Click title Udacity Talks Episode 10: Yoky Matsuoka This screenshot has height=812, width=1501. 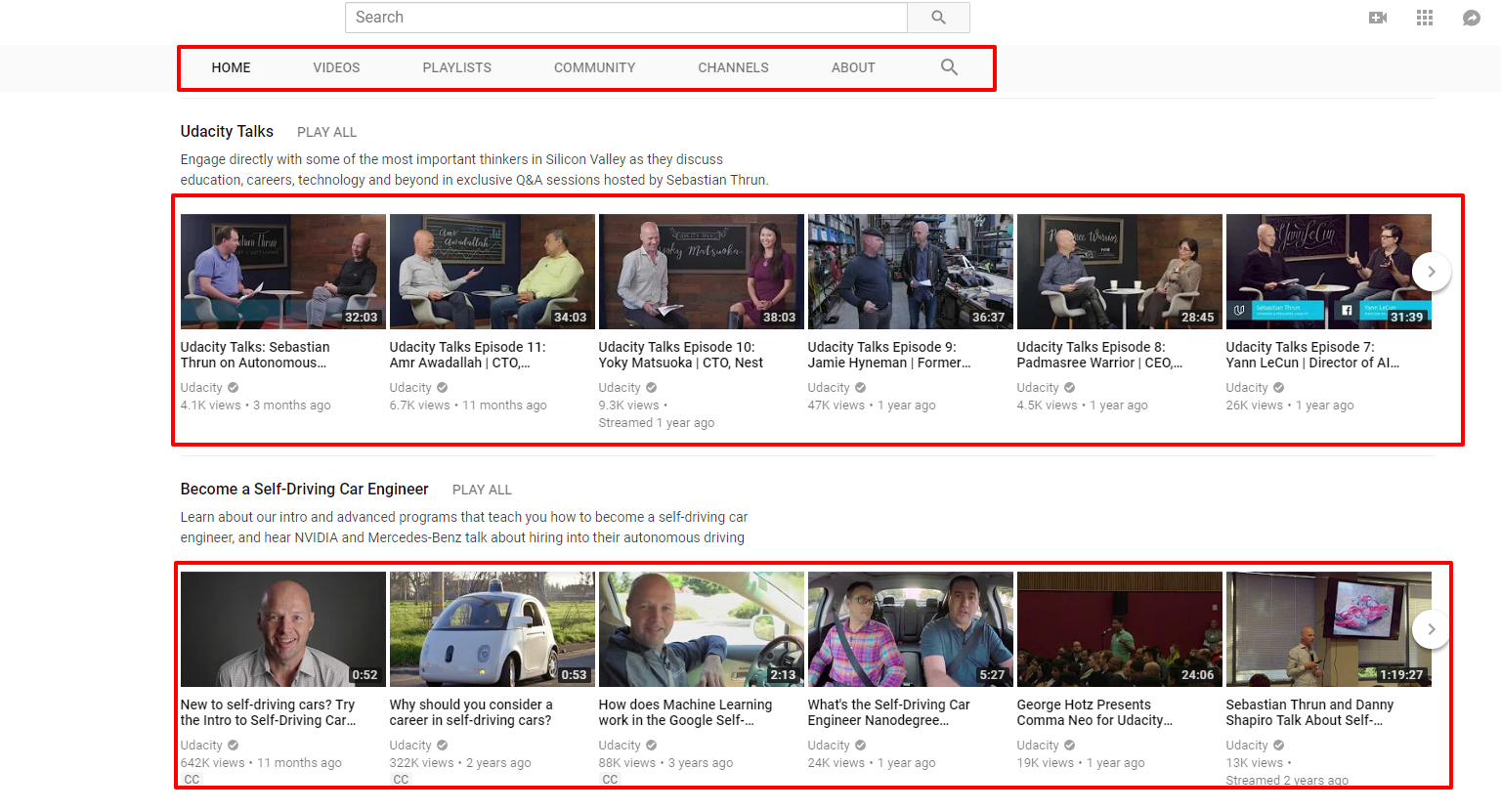681,355
